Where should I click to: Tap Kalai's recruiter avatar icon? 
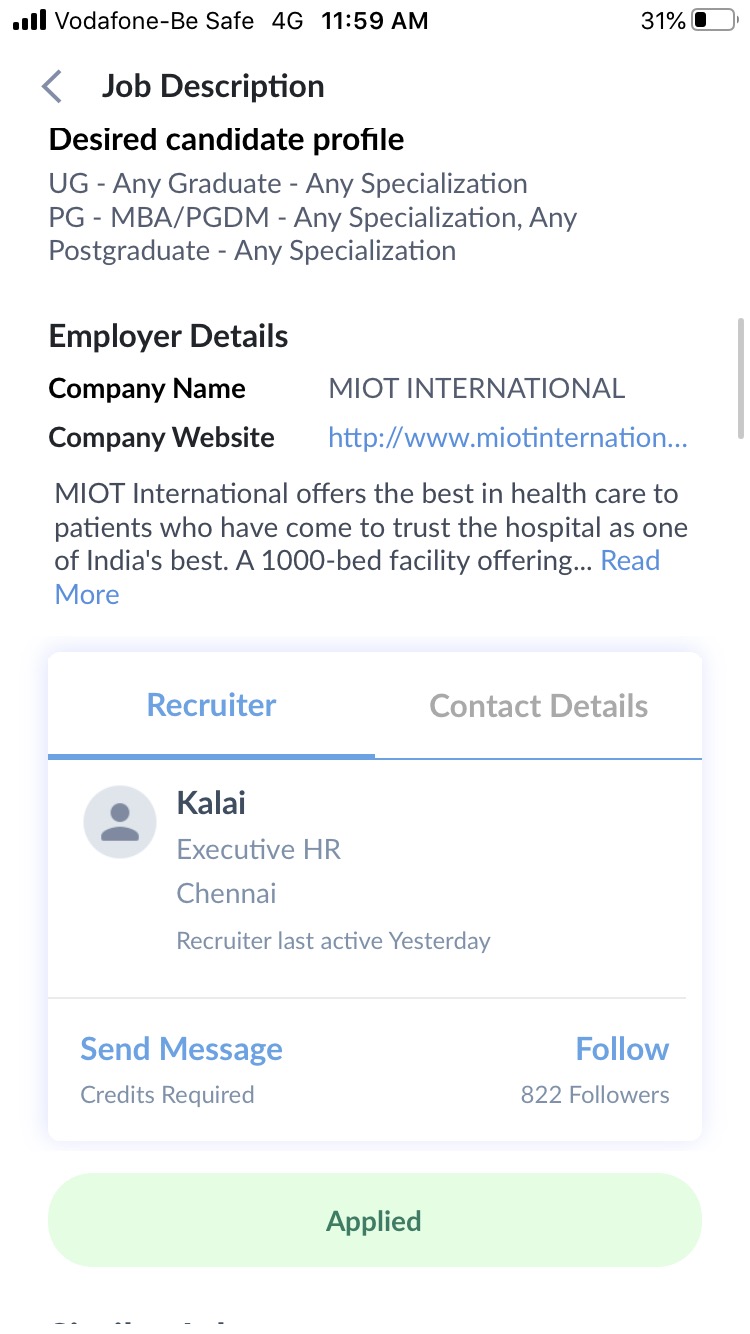pyautogui.click(x=120, y=822)
